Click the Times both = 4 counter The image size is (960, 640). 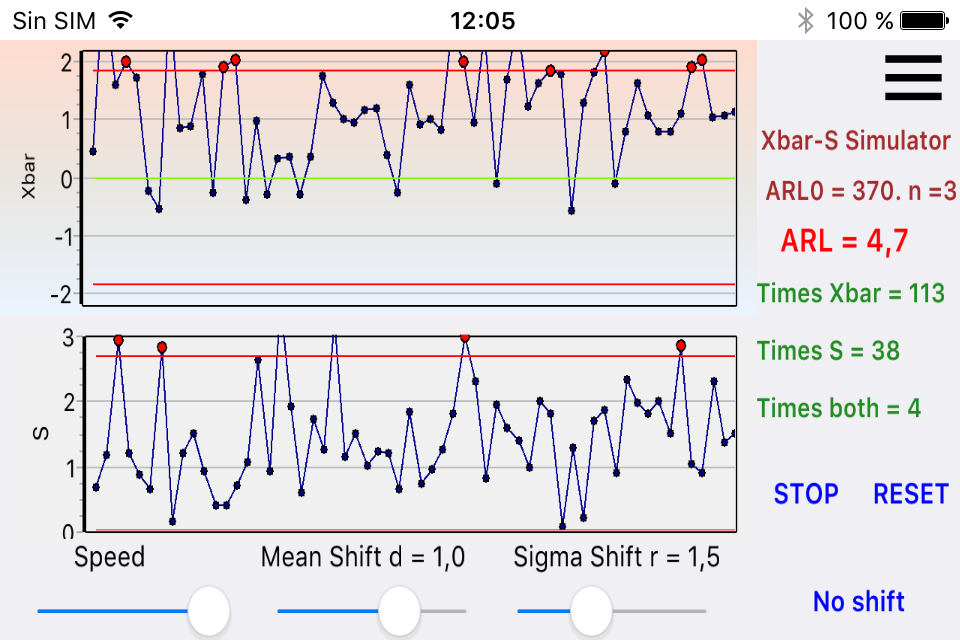[838, 408]
